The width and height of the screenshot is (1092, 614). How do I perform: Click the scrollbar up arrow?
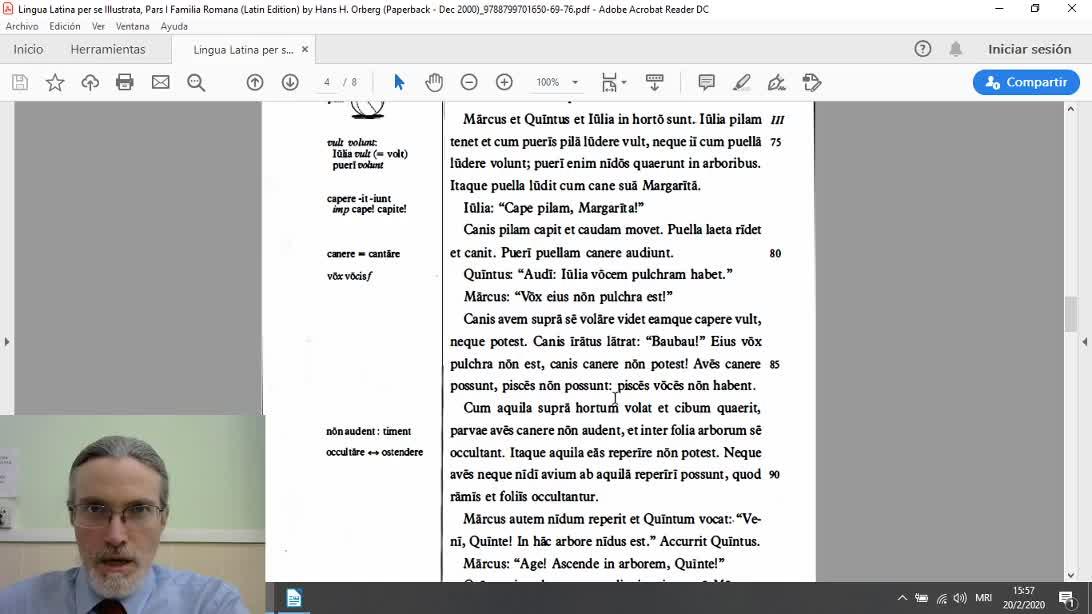pyautogui.click(x=1071, y=109)
